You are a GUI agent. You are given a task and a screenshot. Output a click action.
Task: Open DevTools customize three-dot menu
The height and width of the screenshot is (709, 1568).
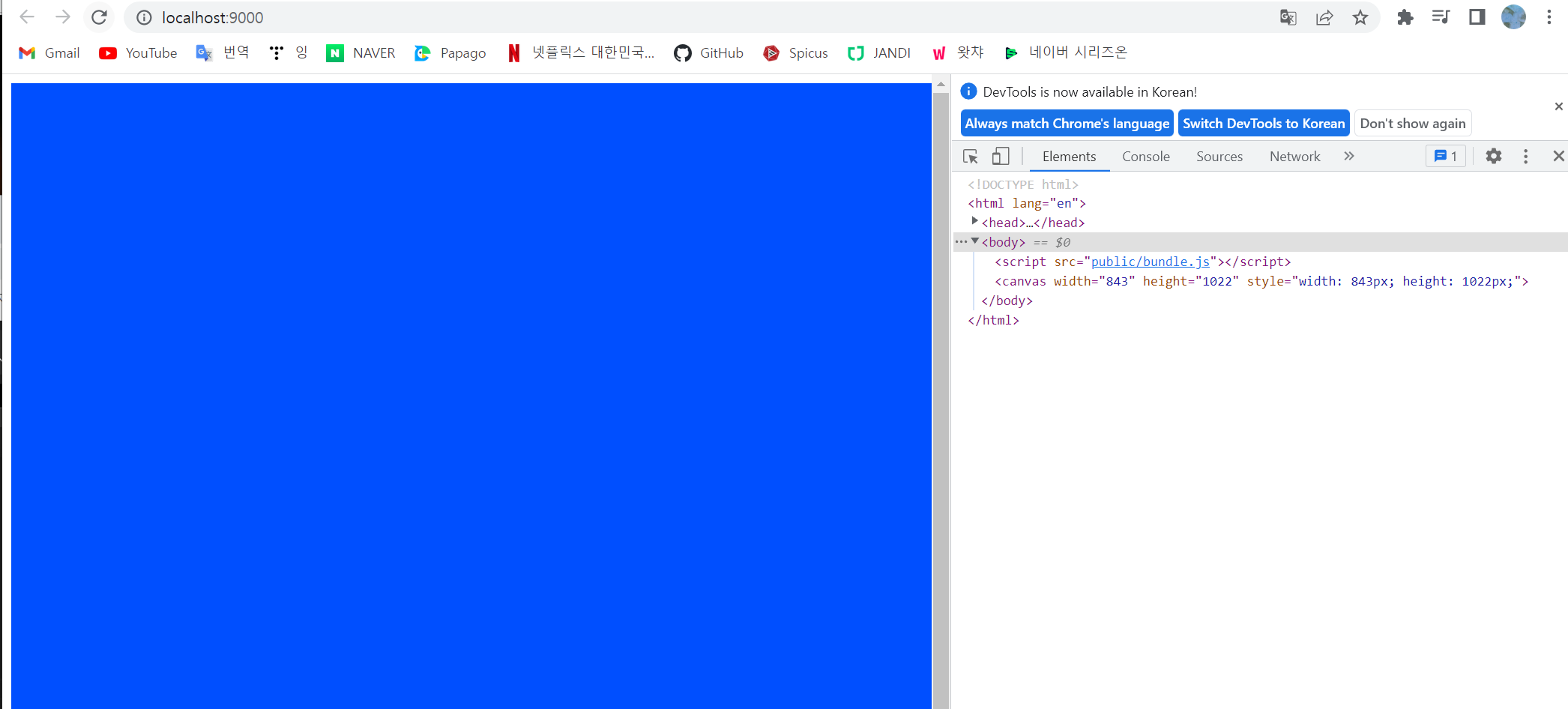[x=1525, y=156]
